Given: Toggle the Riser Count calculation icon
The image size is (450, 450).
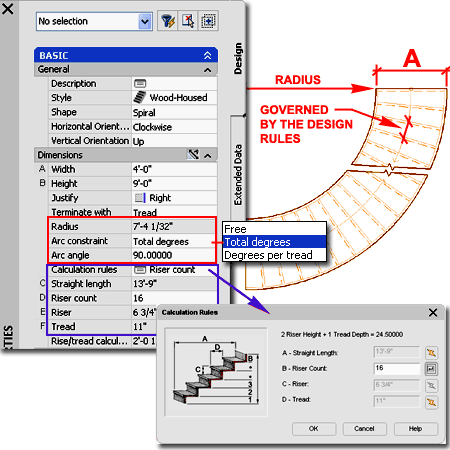Looking at the screenshot, I should [431, 369].
